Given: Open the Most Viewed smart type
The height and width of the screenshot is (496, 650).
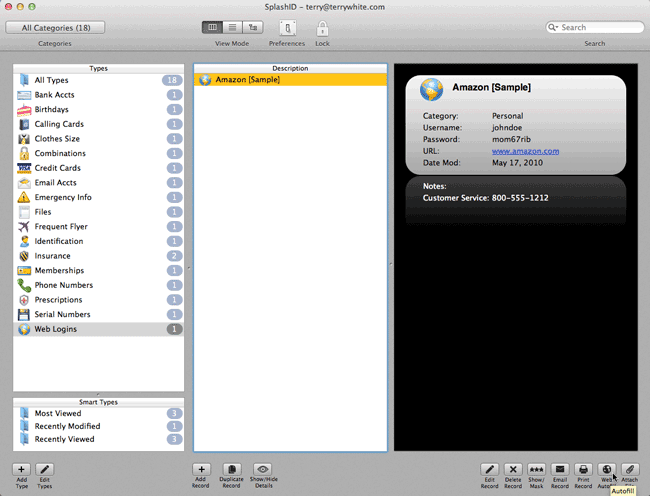Looking at the screenshot, I should click(99, 413).
